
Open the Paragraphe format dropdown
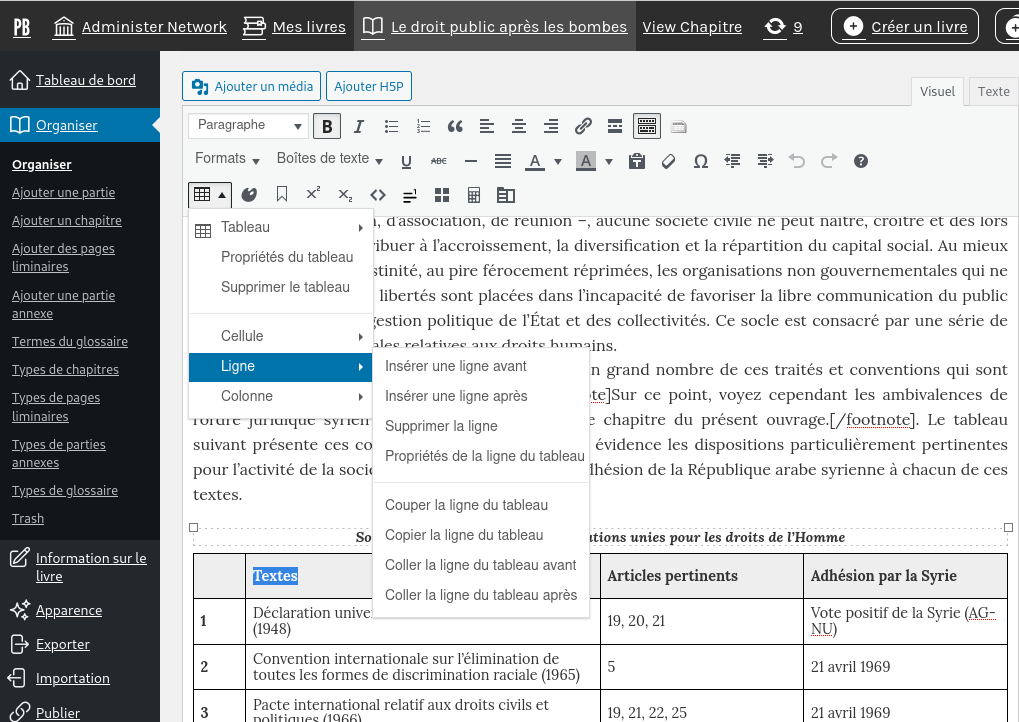coord(249,126)
